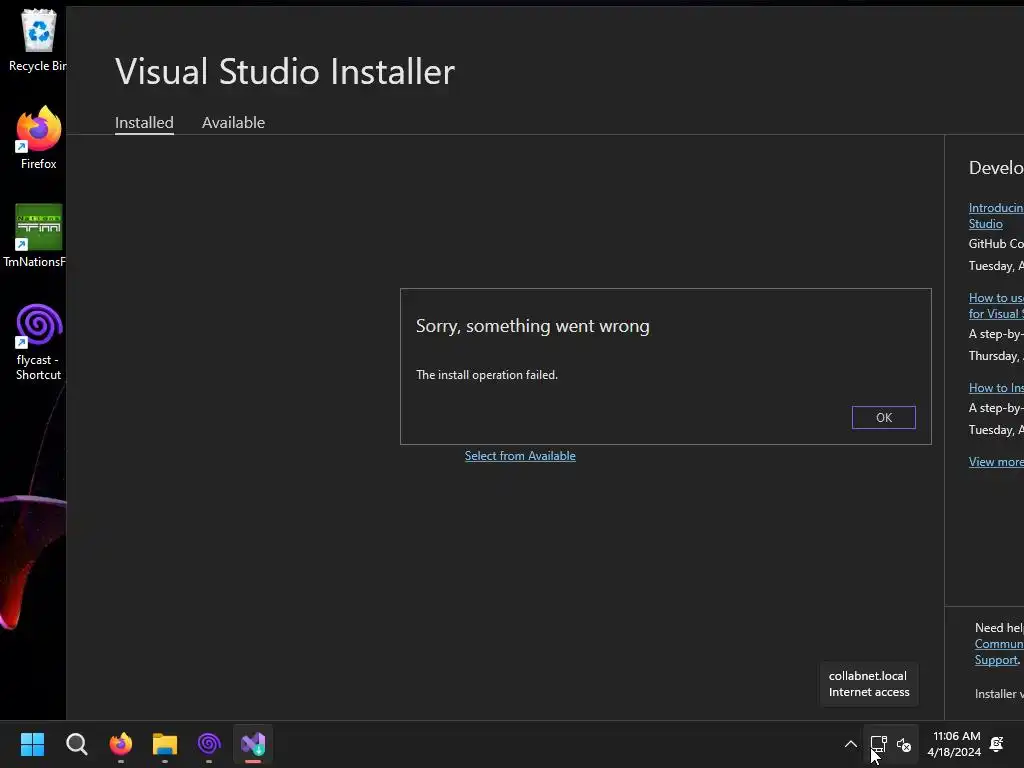This screenshot has width=1024, height=768.
Task: Click the 'Sorry, something went wrong' heading
Action: tap(532, 326)
